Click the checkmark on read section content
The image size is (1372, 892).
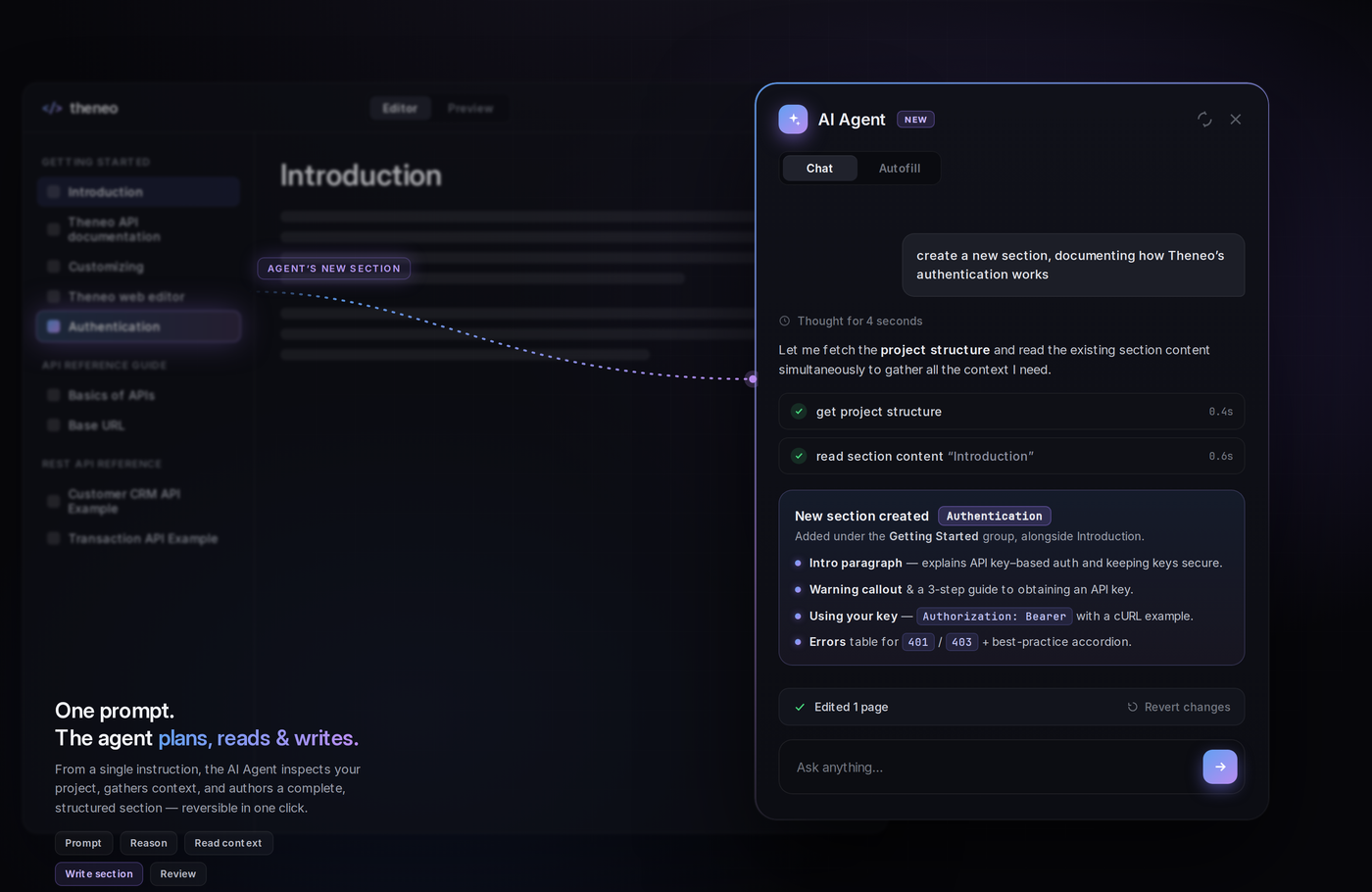click(x=799, y=456)
